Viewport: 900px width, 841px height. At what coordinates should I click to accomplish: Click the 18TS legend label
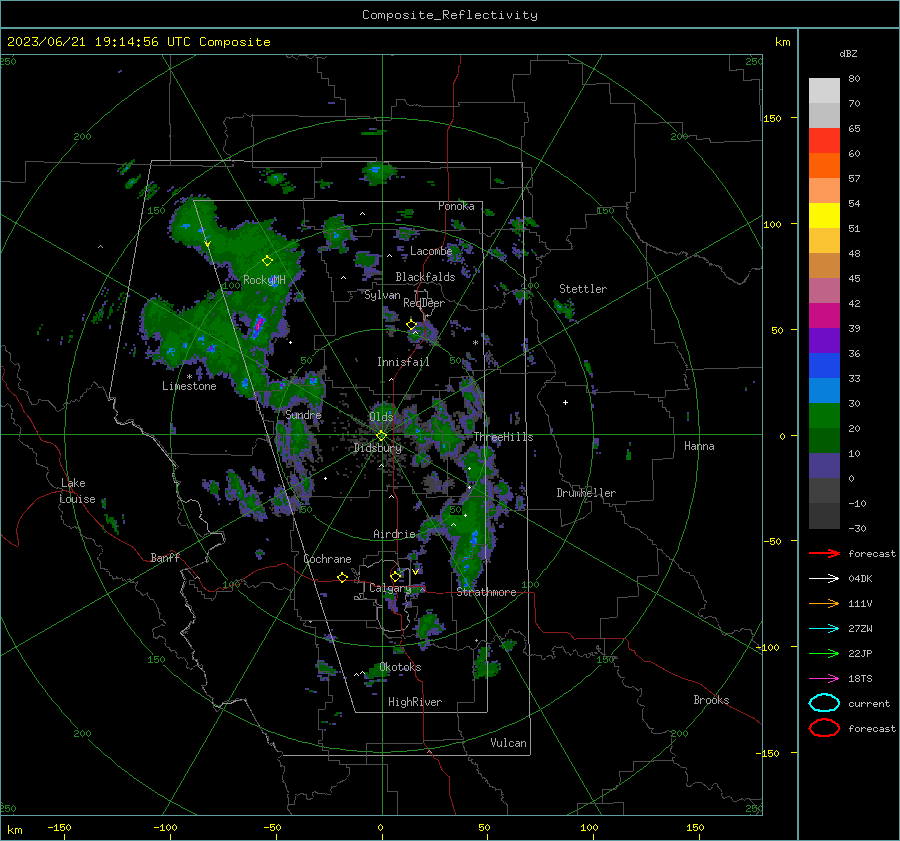point(860,678)
